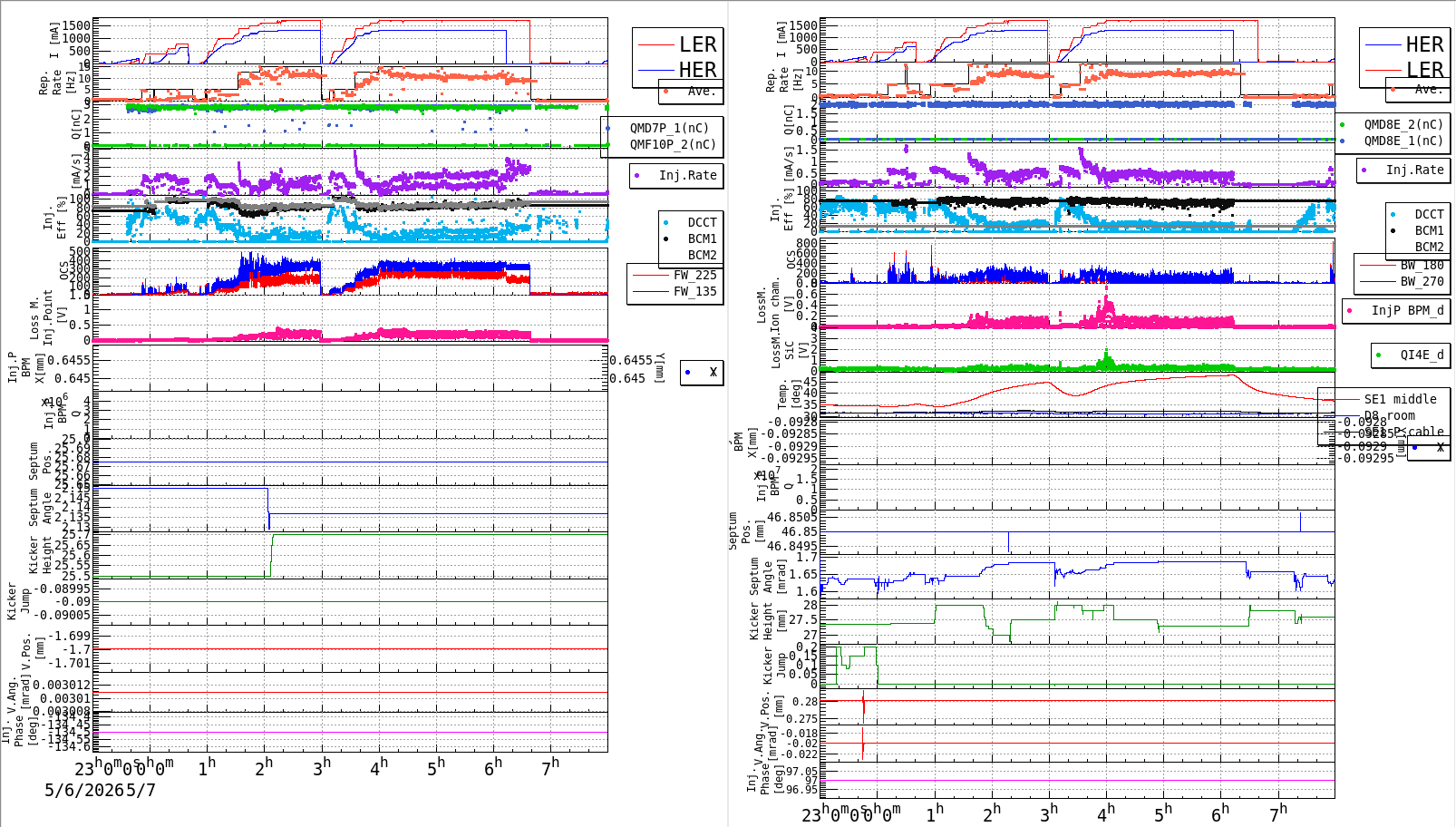This screenshot has height=827, width=1456.
Task: Click DCCT legend entry in right plot
Action: [x=1429, y=214]
